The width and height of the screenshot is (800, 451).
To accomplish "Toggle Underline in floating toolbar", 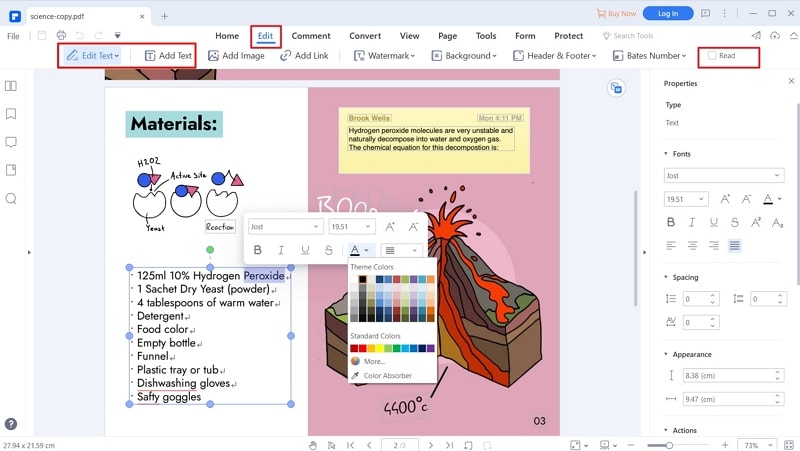I will pyautogui.click(x=305, y=250).
